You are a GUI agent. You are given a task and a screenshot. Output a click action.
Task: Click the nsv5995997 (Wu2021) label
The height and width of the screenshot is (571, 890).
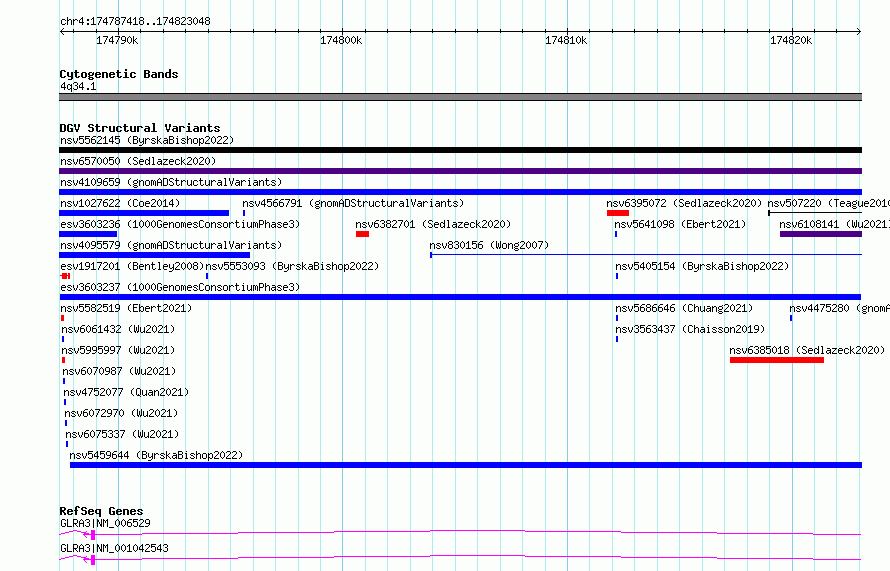pyautogui.click(x=118, y=350)
